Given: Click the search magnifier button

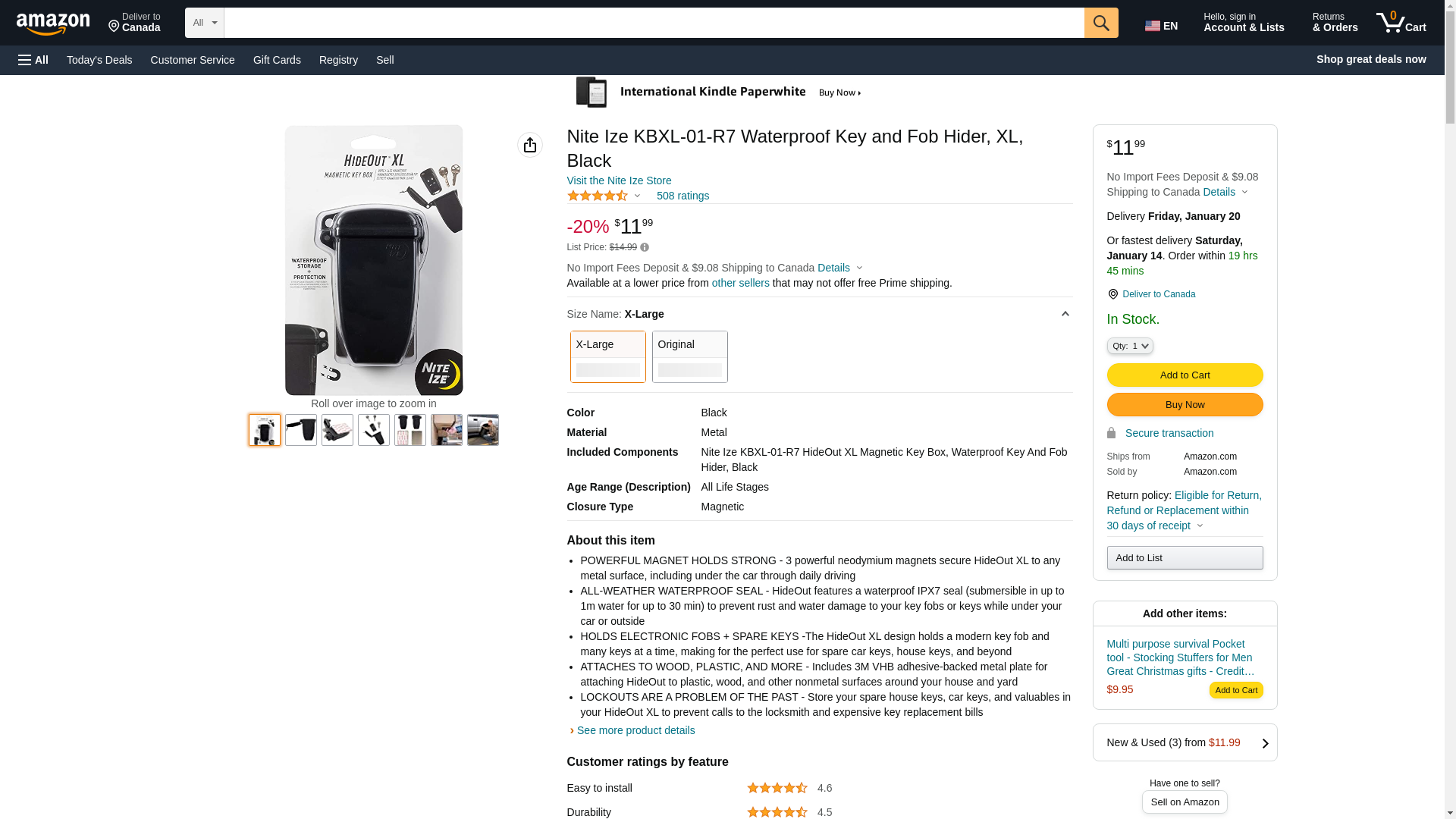Looking at the screenshot, I should 1101,23.
